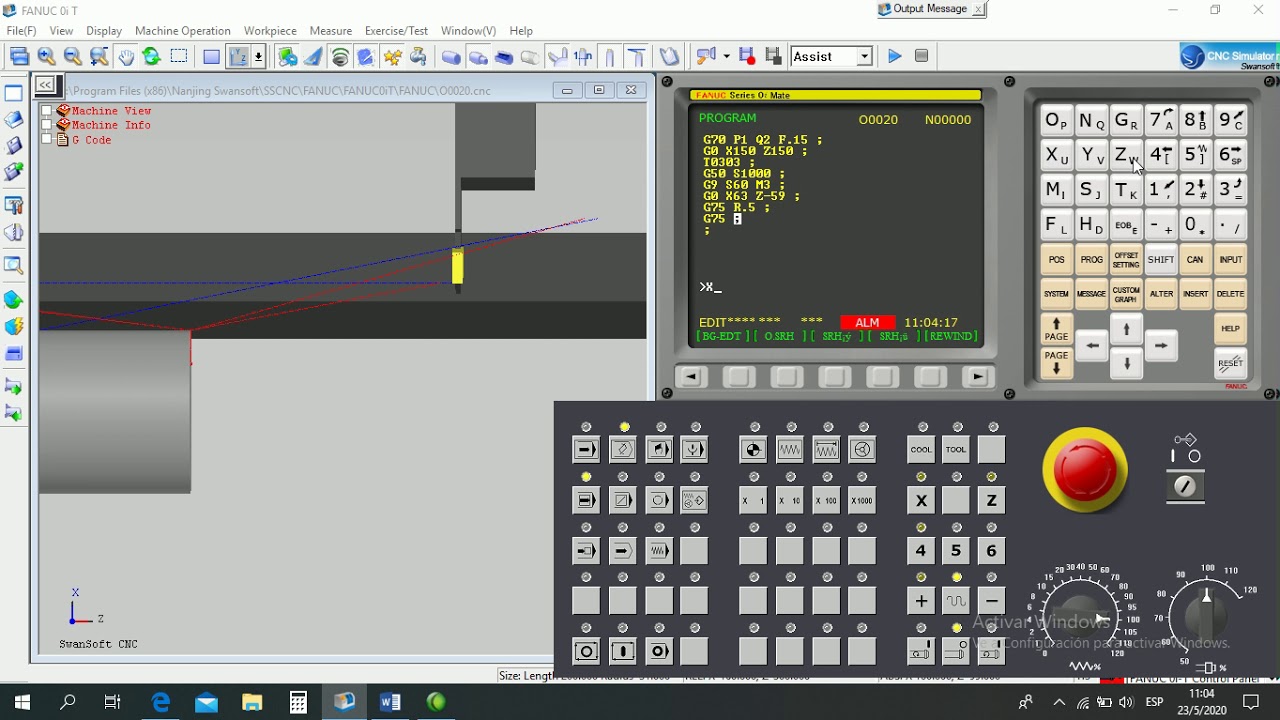Open the Display menu
The width and height of the screenshot is (1280, 720).
tap(104, 31)
